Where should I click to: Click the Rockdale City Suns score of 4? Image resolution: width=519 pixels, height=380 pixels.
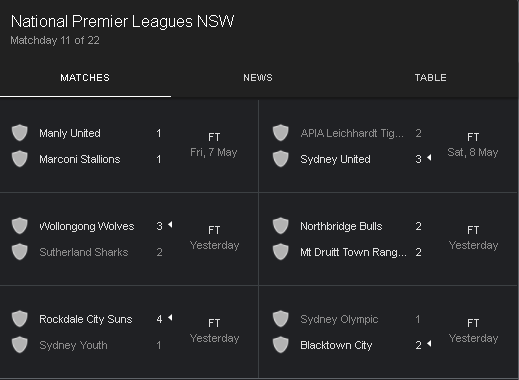(x=159, y=319)
